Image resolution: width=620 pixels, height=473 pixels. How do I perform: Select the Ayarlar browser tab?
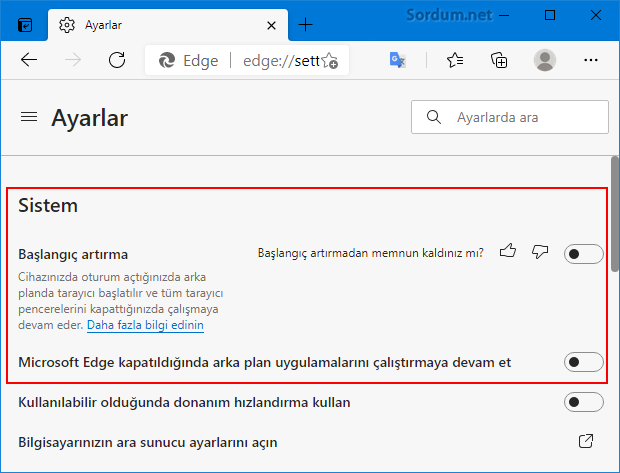168,25
